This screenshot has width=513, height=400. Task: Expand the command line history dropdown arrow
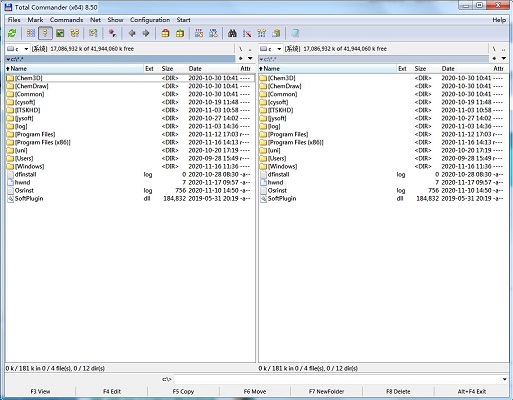pyautogui.click(x=504, y=379)
